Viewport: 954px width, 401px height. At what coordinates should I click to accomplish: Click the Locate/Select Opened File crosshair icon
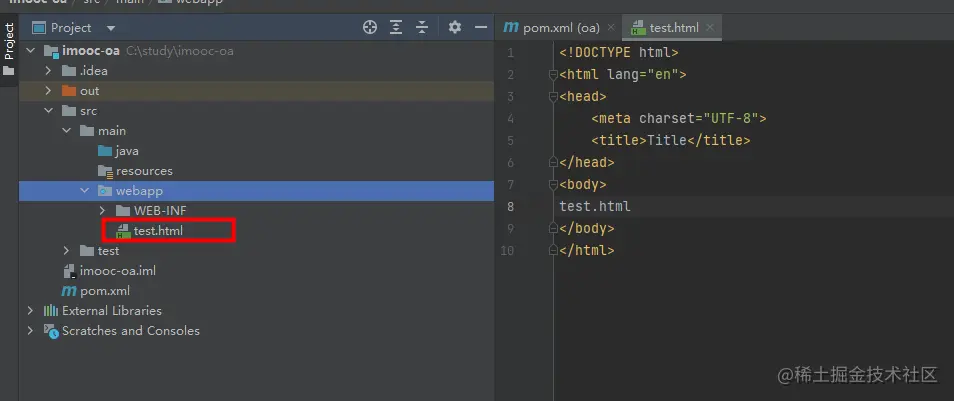[370, 27]
